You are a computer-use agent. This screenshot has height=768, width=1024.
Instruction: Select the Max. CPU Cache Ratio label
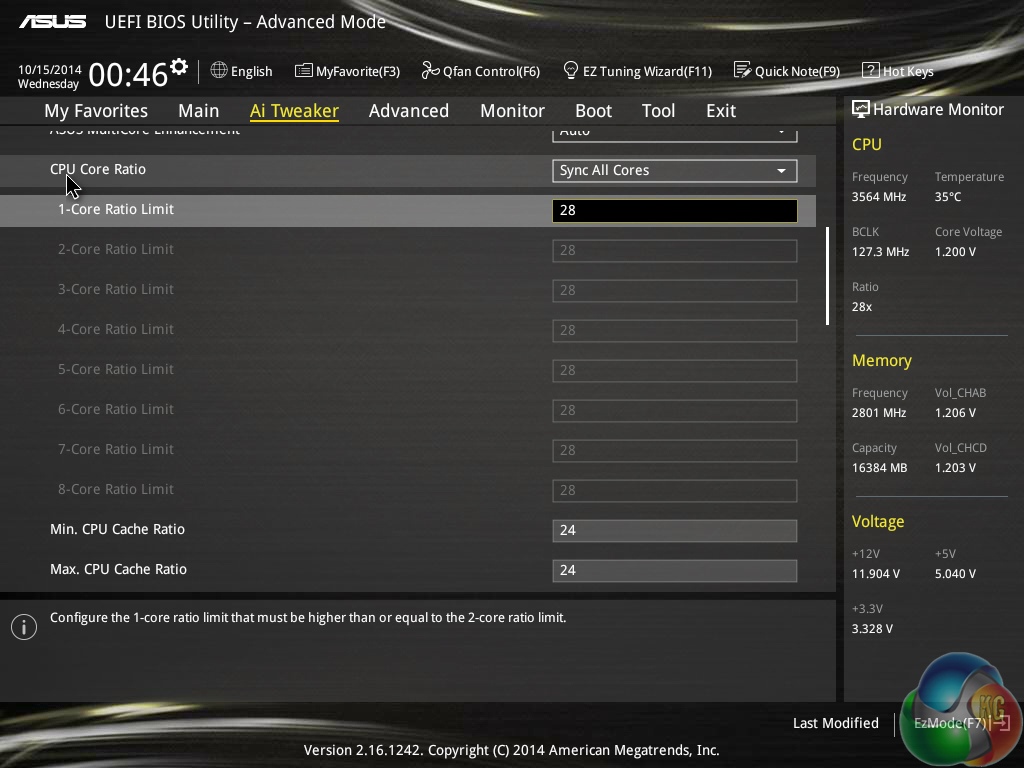click(118, 569)
